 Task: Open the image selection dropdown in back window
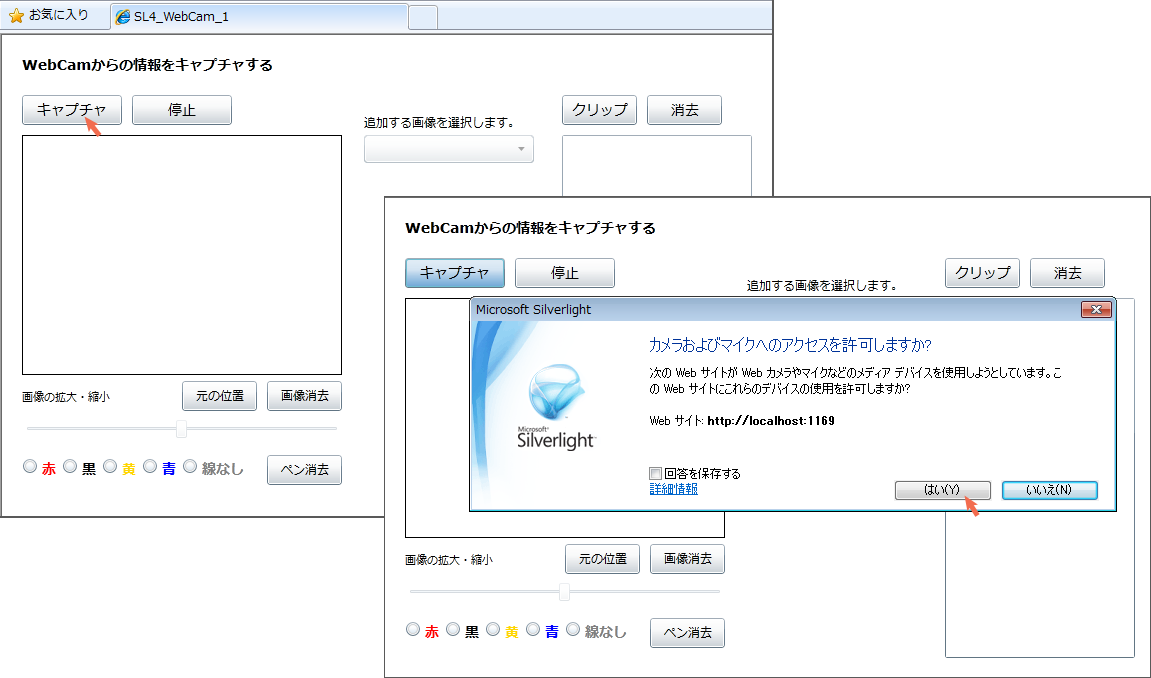(x=449, y=149)
